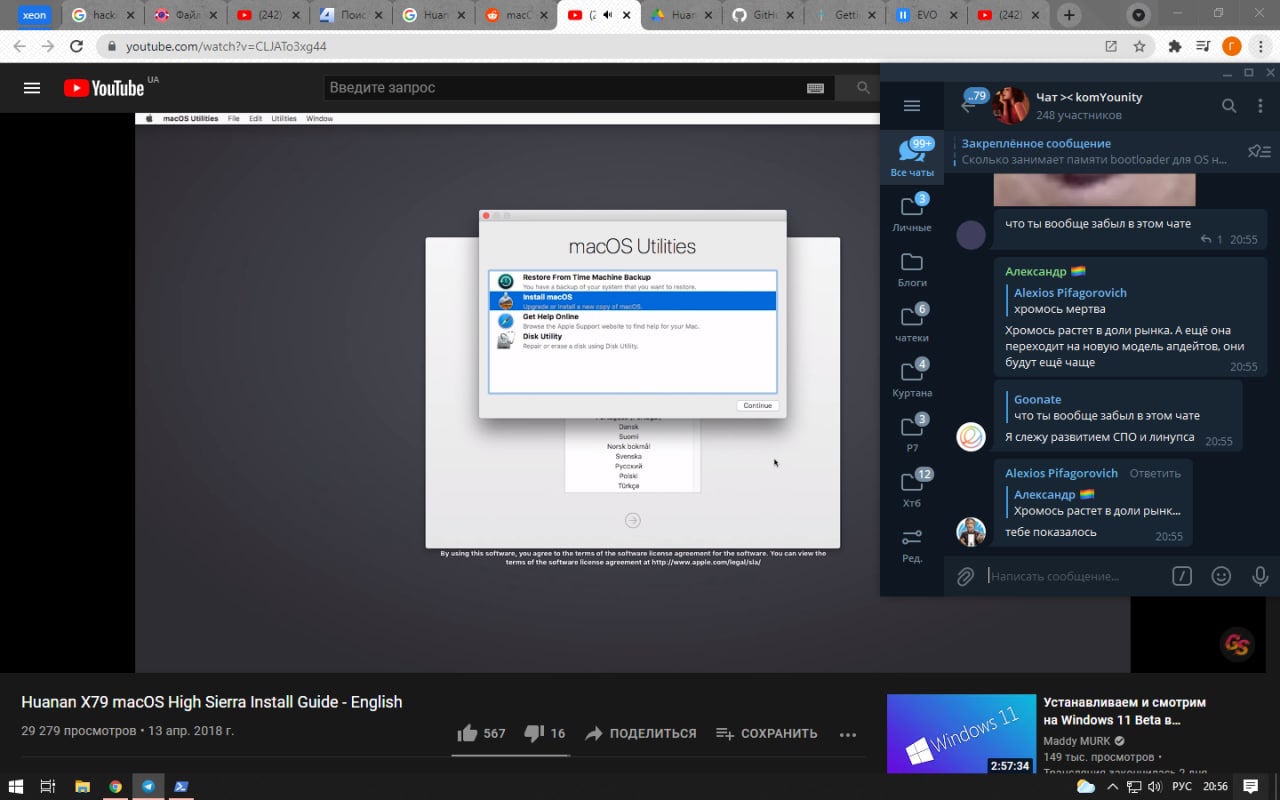Viewport: 1280px width, 800px height.
Task: Mute the playing YouTube tab speaker
Action: pos(607,15)
